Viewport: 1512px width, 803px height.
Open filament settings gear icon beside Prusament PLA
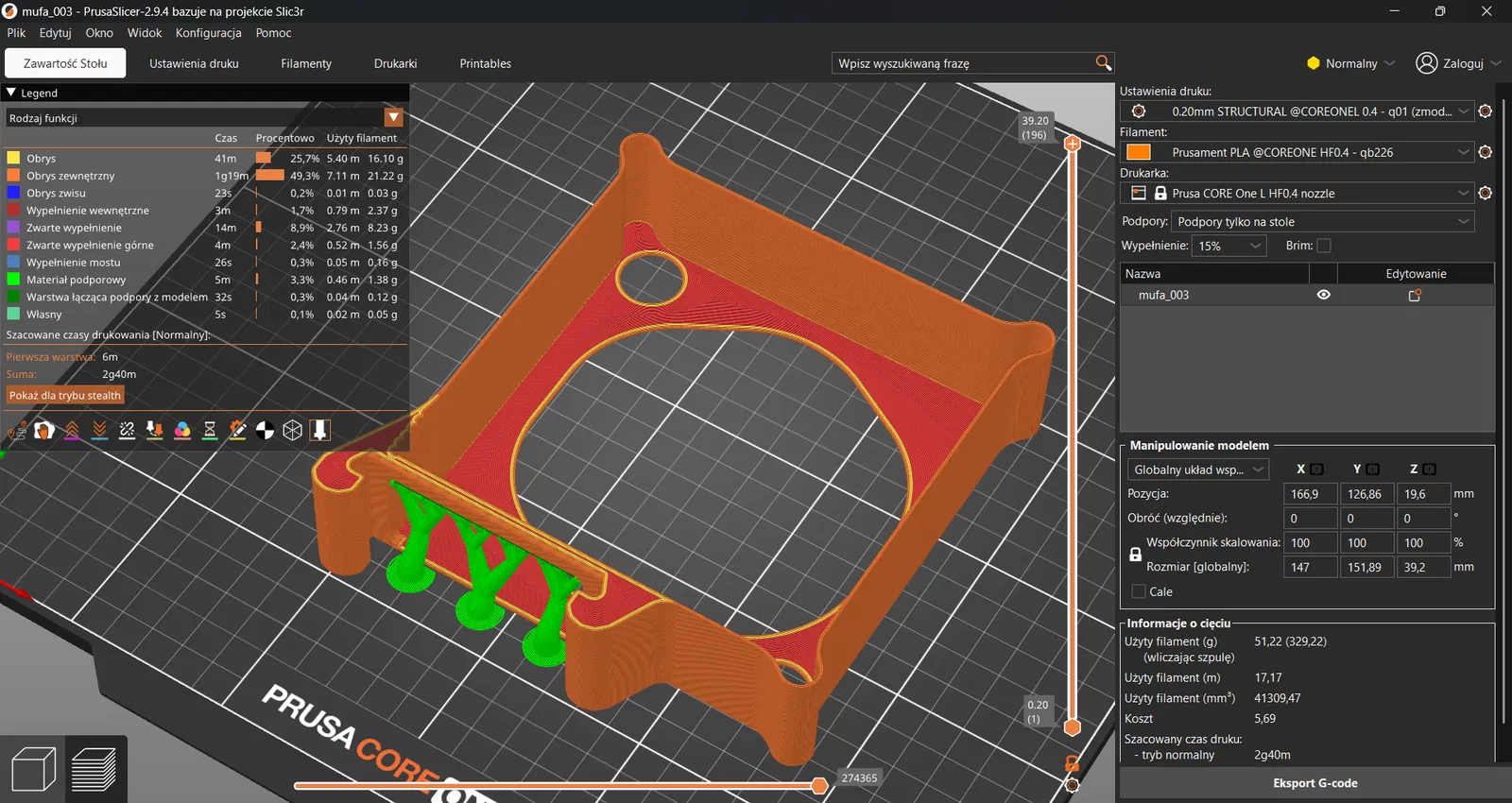point(1486,152)
